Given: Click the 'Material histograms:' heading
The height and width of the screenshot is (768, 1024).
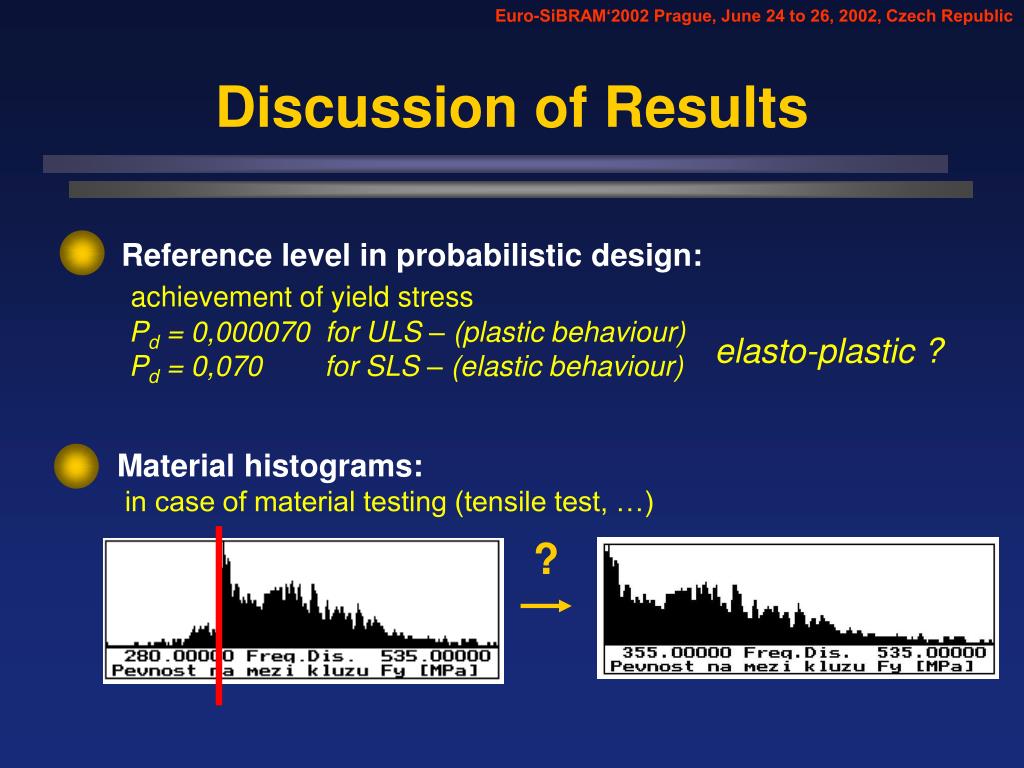Looking at the screenshot, I should pyautogui.click(x=270, y=466).
